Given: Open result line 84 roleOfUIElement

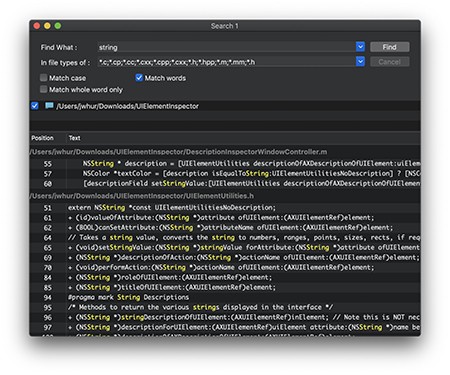Looking at the screenshot, I should click(x=225, y=278).
